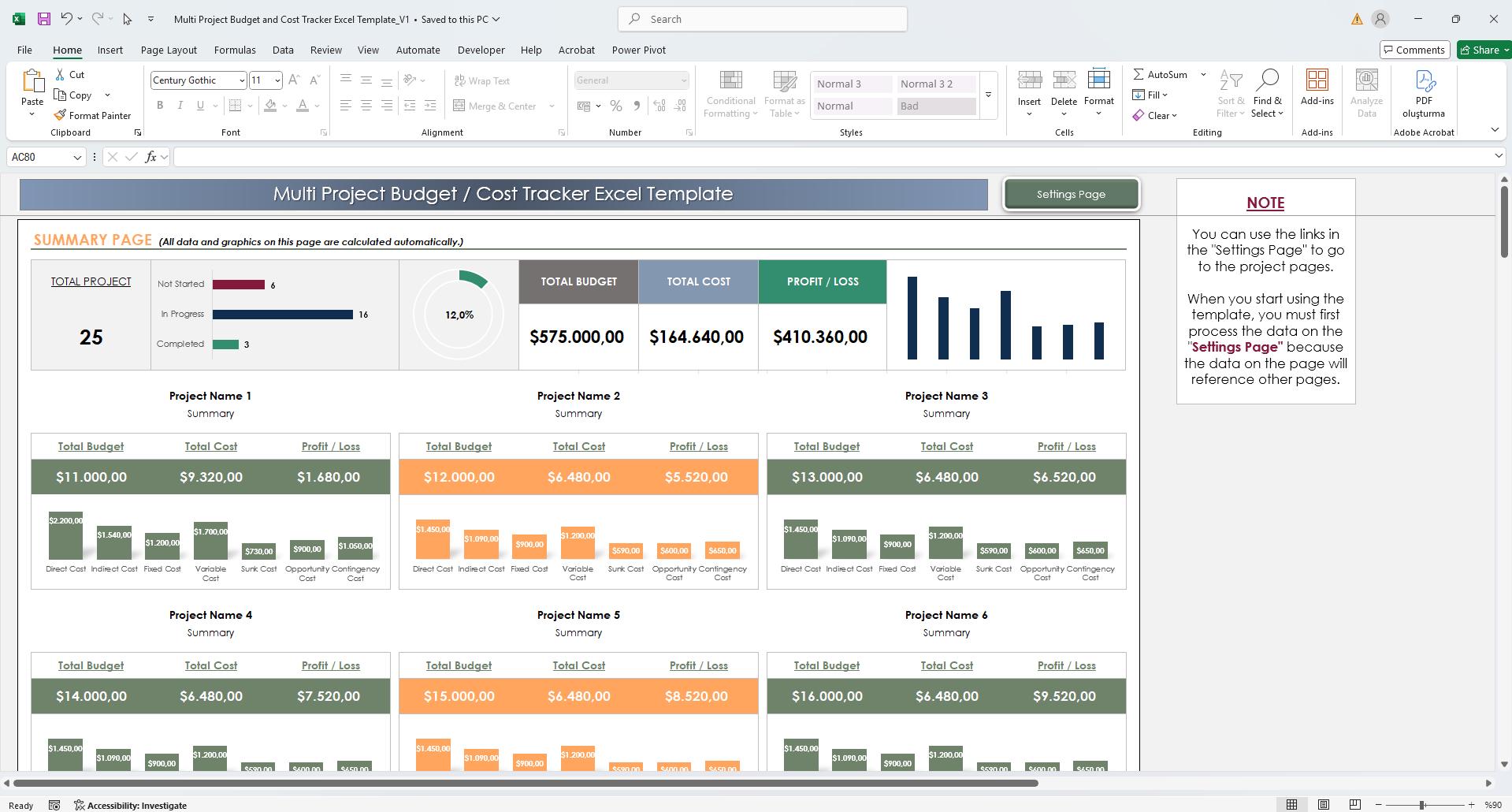Switch to the Formulas tab
This screenshot has width=1512, height=812.
235,50
